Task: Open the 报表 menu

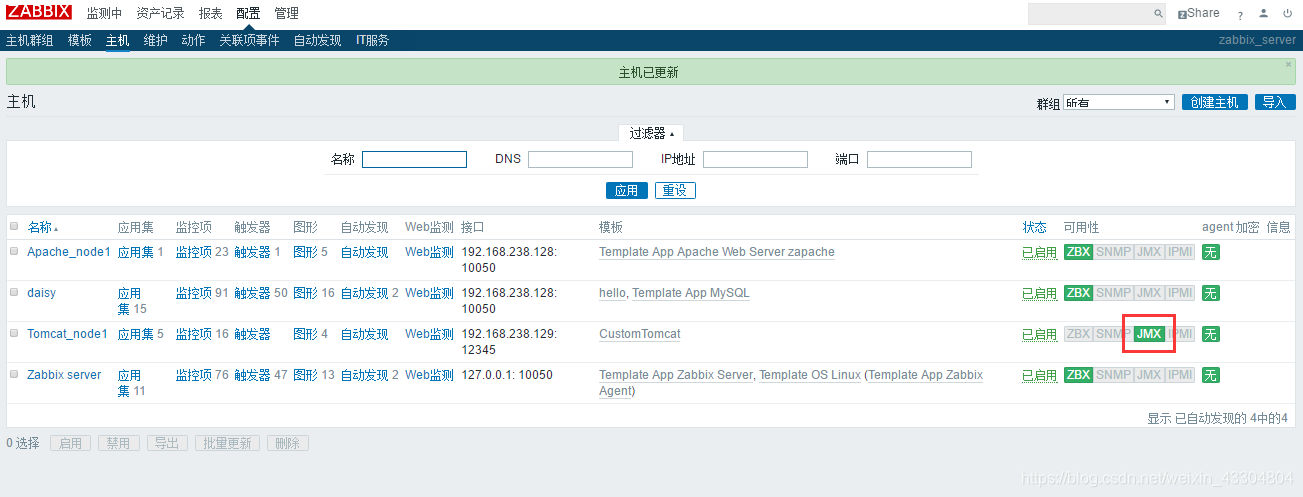Action: 210,13
